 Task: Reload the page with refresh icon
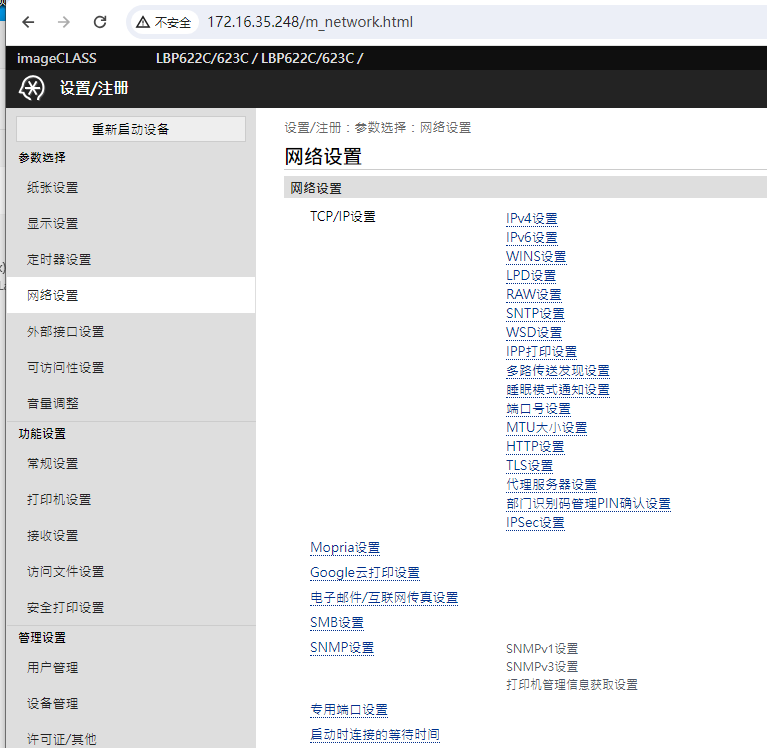point(100,22)
